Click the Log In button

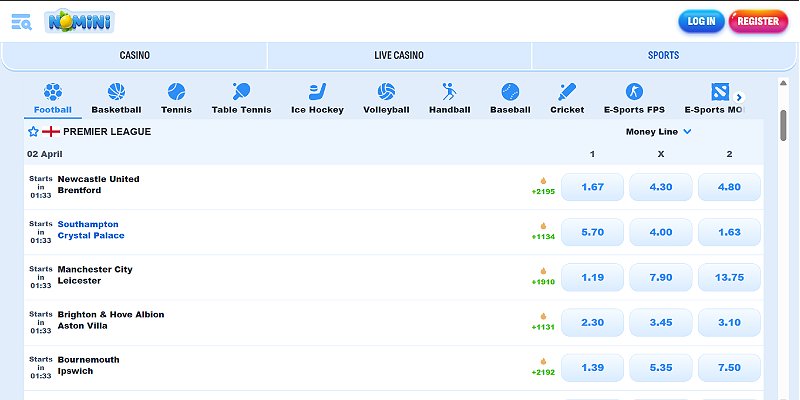702,21
